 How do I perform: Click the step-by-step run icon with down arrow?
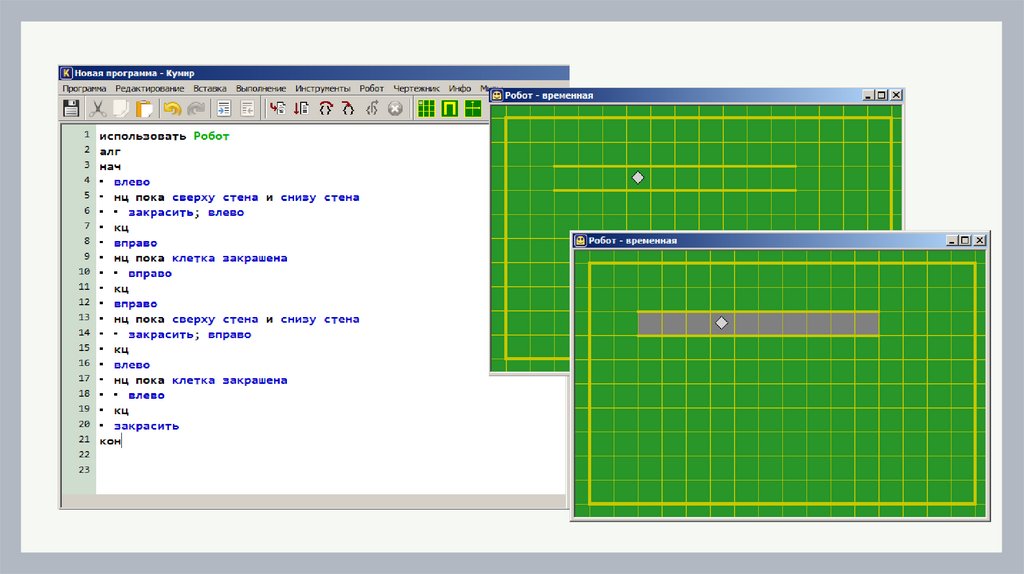click(301, 108)
